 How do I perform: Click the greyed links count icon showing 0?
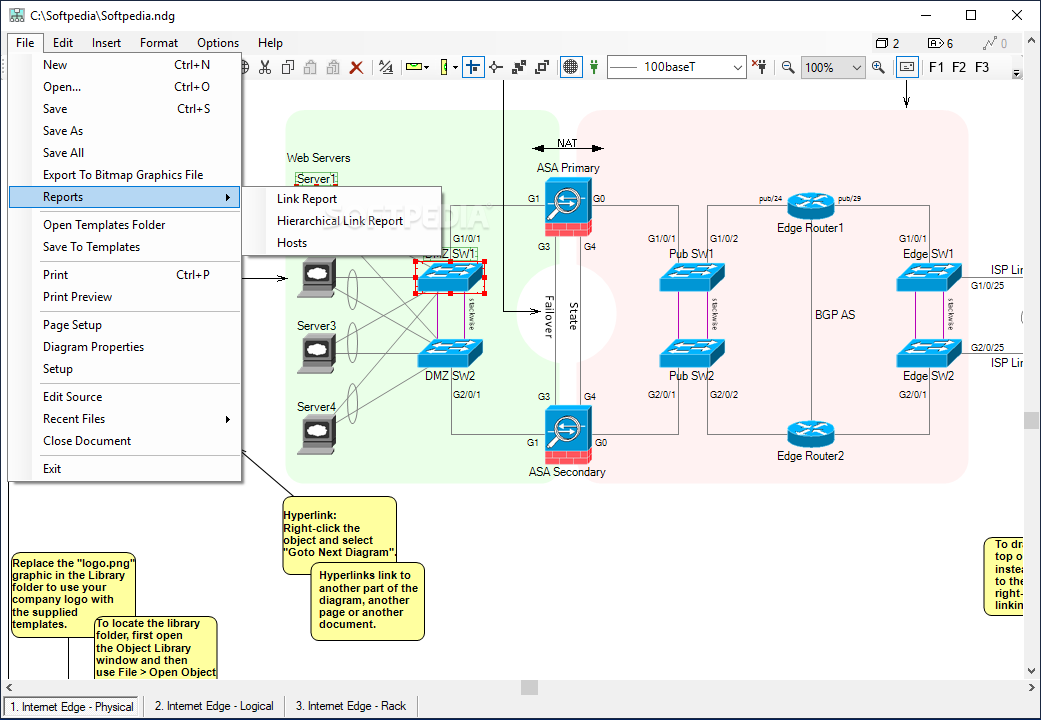990,43
